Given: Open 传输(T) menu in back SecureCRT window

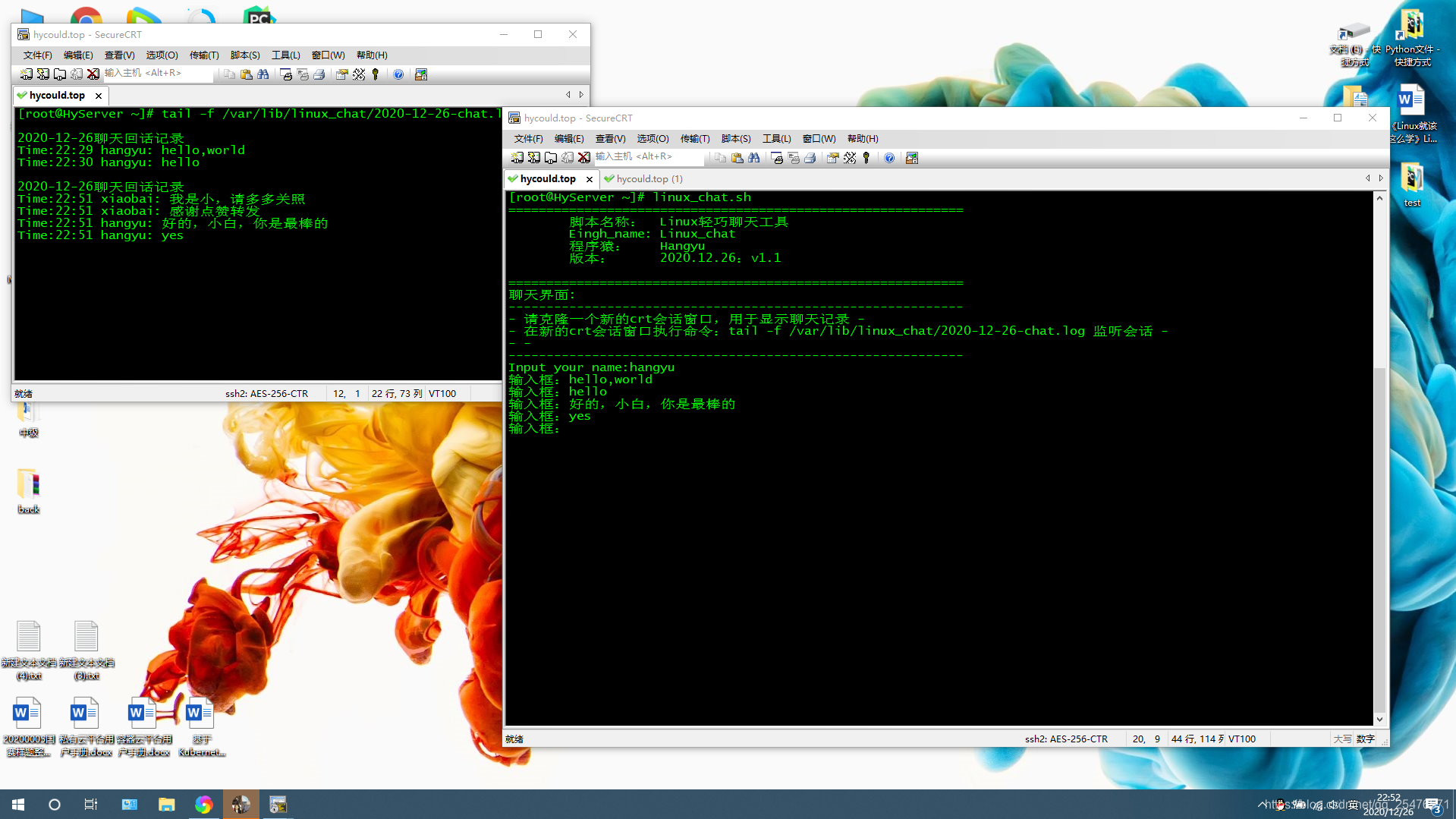Looking at the screenshot, I should coord(204,55).
